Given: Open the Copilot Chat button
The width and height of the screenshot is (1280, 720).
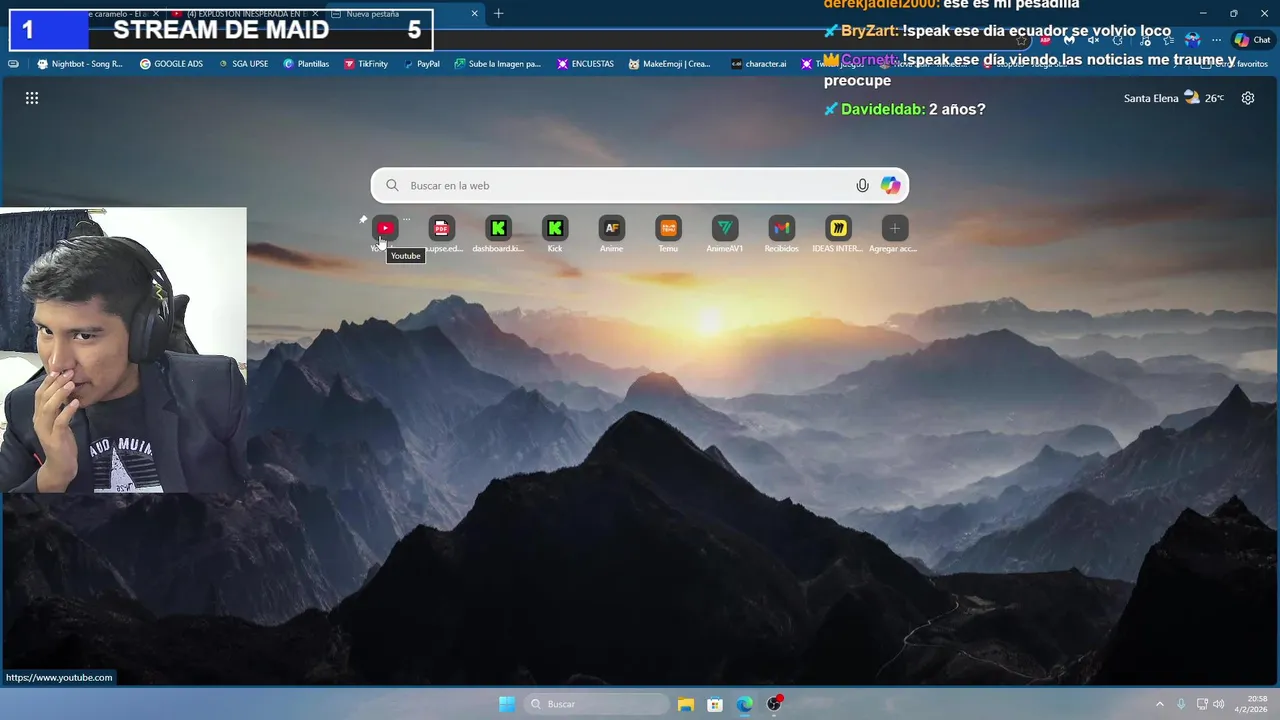Looking at the screenshot, I should pyautogui.click(x=1253, y=40).
